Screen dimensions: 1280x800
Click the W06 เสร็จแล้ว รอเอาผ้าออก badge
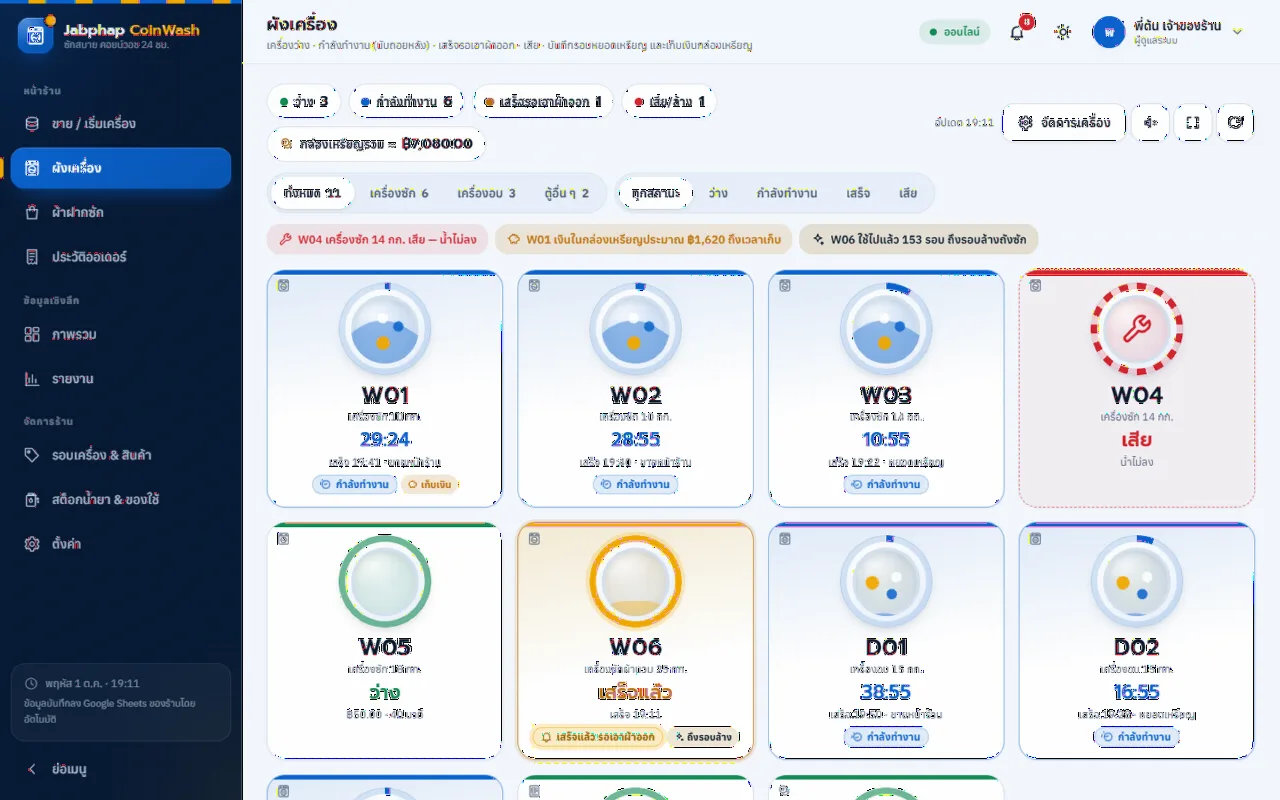point(597,737)
